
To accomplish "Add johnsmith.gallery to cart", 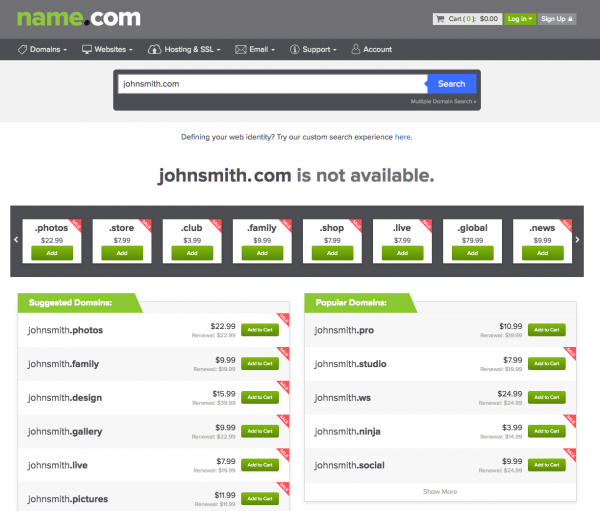I will click(x=260, y=431).
